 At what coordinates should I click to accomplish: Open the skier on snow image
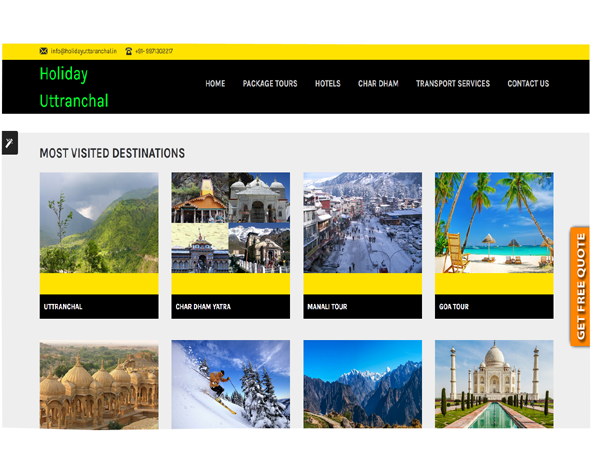230,384
